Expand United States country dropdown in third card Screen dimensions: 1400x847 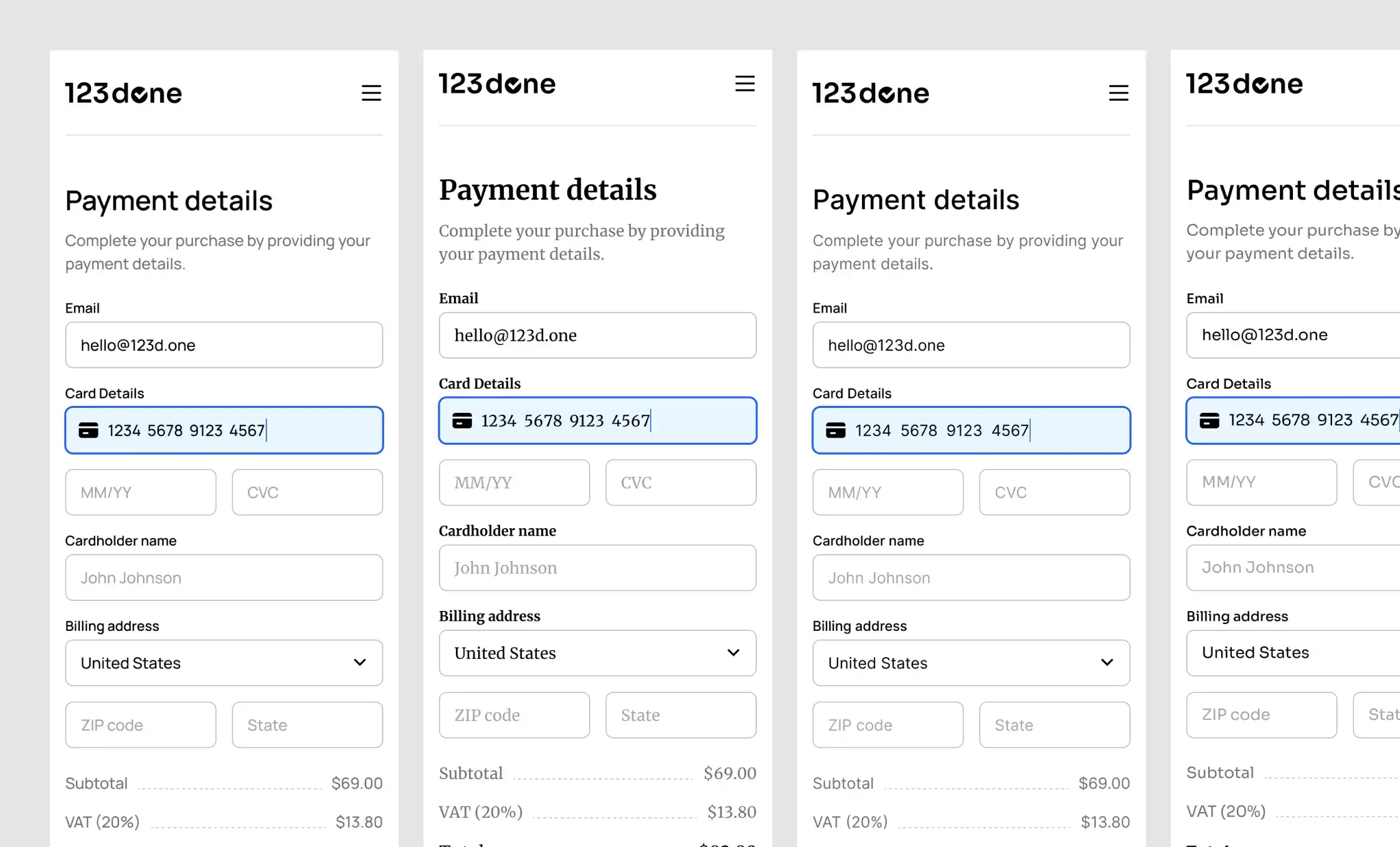[x=972, y=663]
